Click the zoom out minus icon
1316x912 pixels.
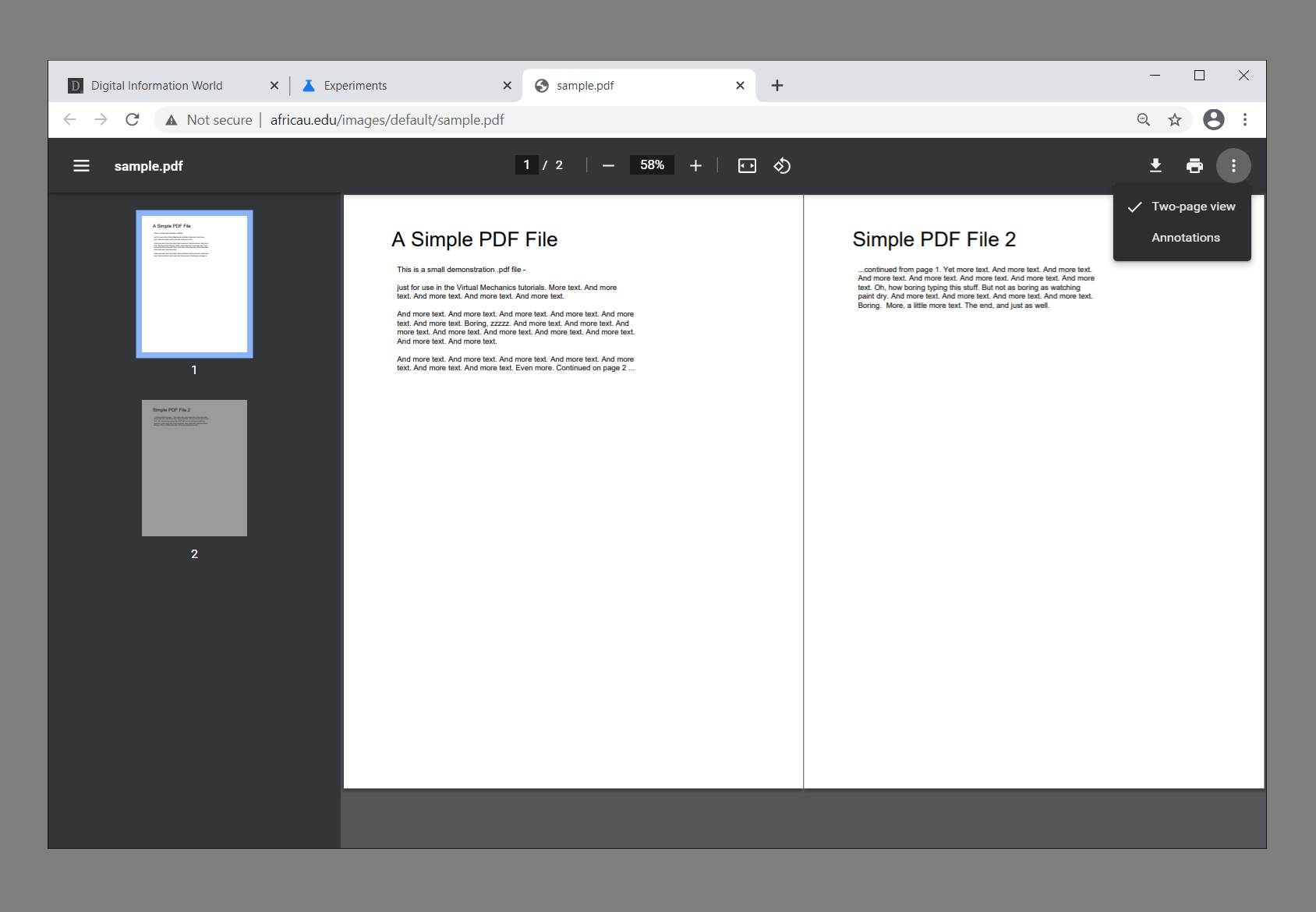tap(608, 164)
